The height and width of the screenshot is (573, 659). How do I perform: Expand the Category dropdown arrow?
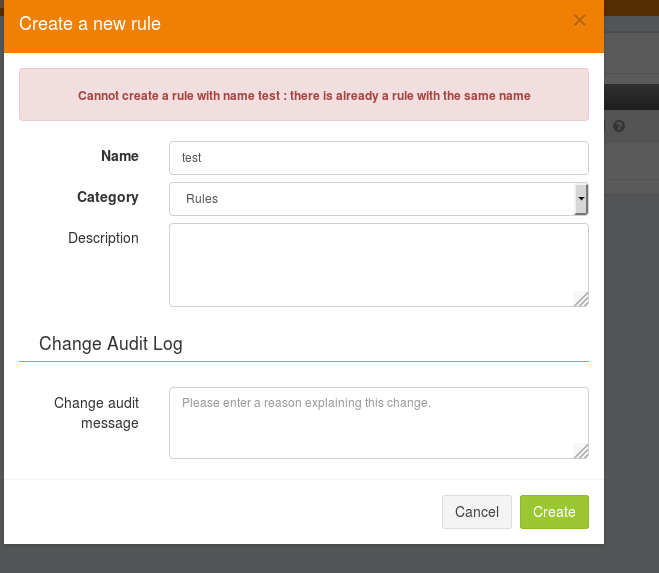[x=581, y=199]
